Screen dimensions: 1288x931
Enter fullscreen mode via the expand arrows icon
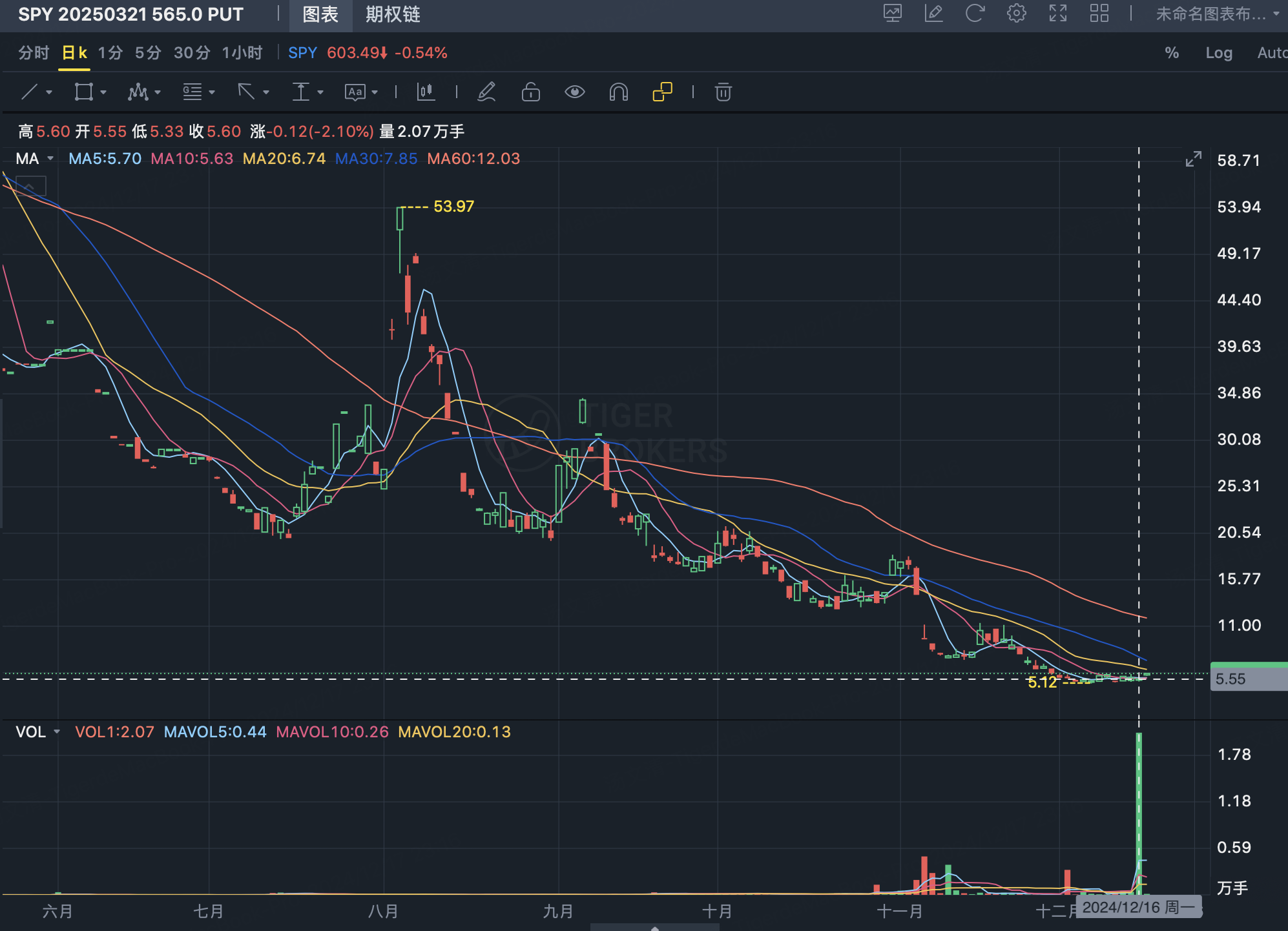[x=1057, y=14]
